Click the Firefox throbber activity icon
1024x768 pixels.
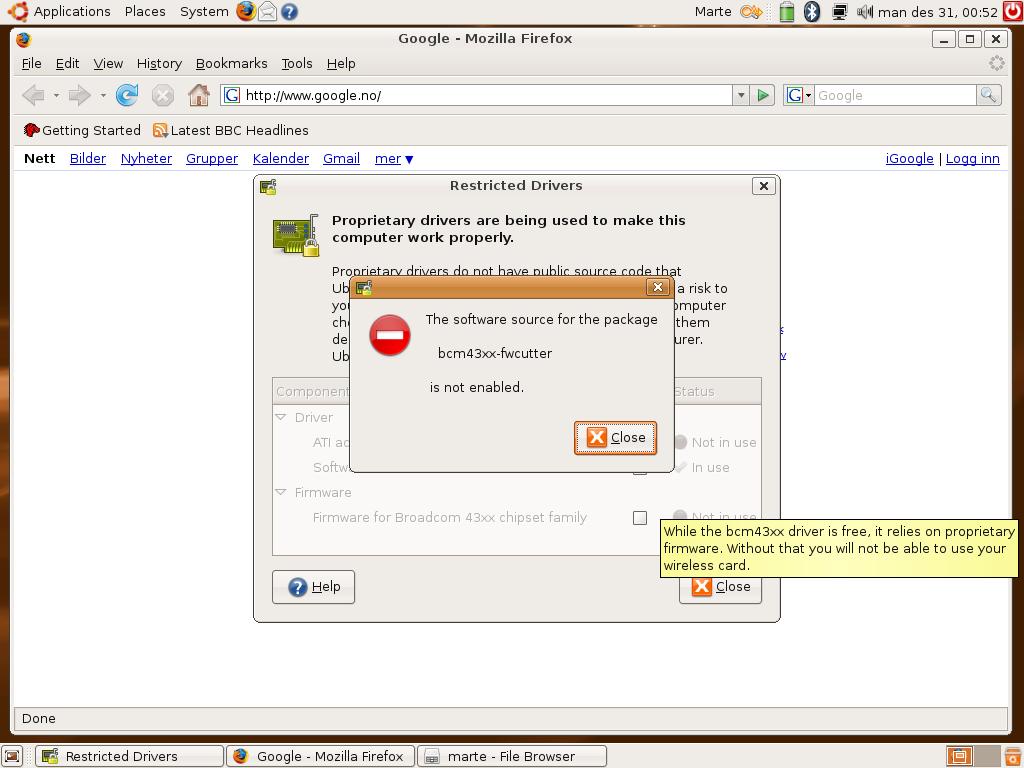pos(996,63)
